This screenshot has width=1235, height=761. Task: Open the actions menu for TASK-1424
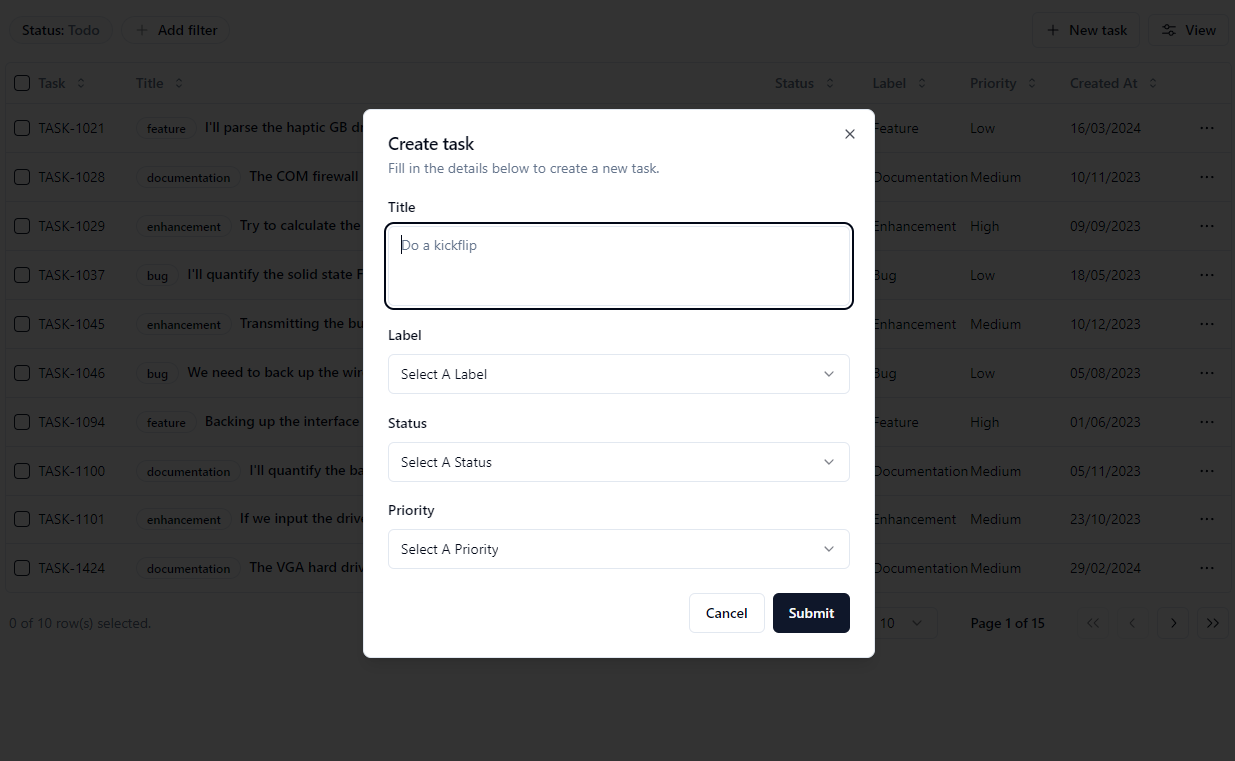coord(1206,567)
